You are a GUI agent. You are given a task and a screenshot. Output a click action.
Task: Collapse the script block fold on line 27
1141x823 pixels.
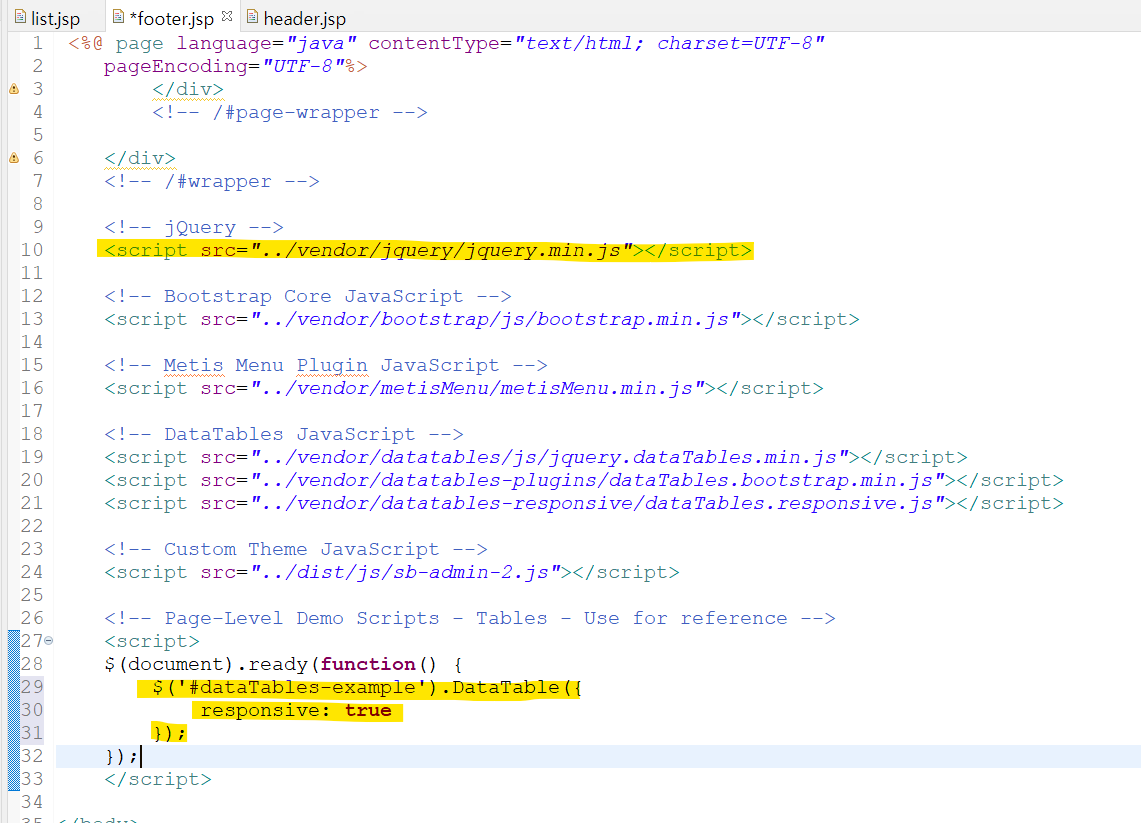pos(49,641)
